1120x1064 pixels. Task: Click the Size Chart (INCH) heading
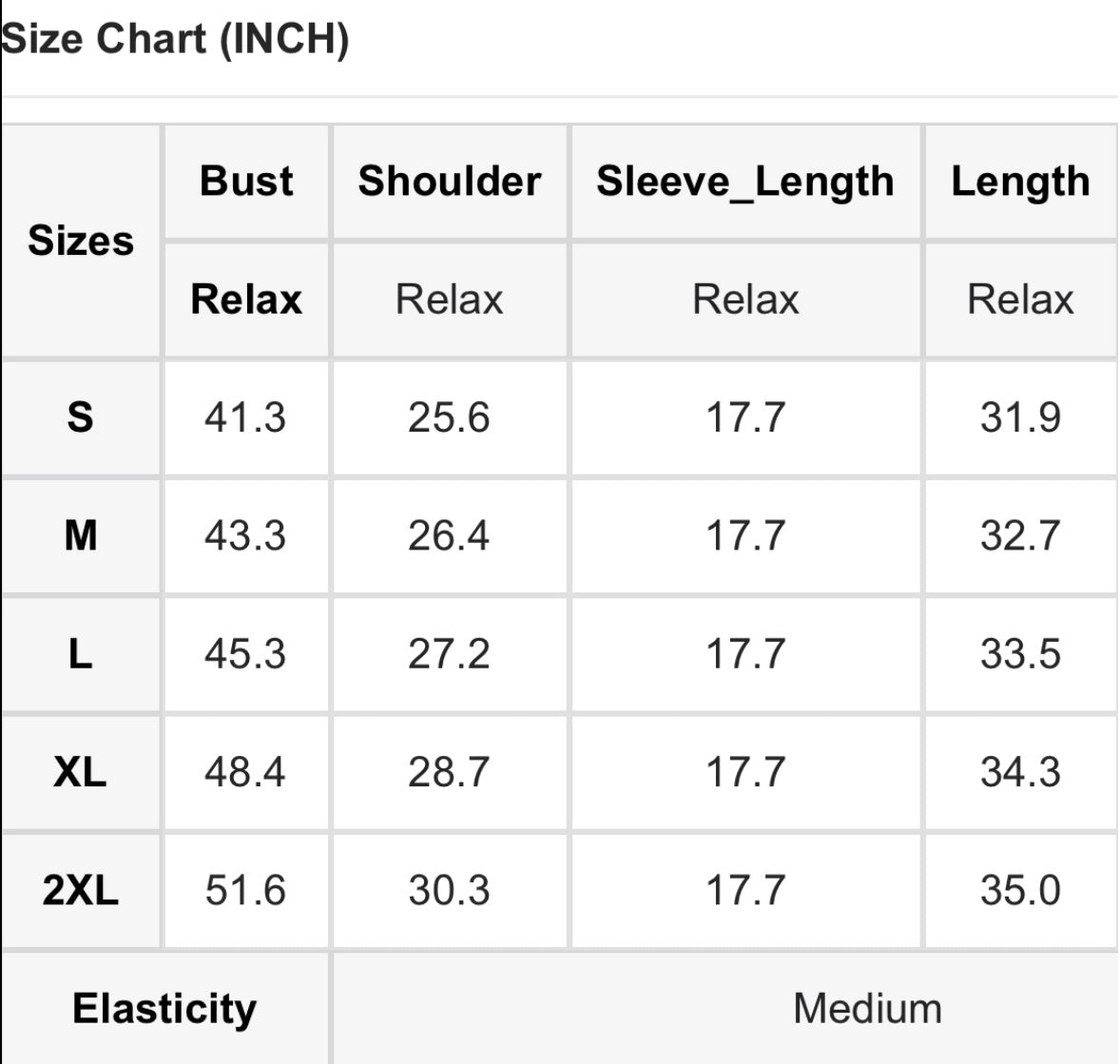pyautogui.click(x=174, y=39)
